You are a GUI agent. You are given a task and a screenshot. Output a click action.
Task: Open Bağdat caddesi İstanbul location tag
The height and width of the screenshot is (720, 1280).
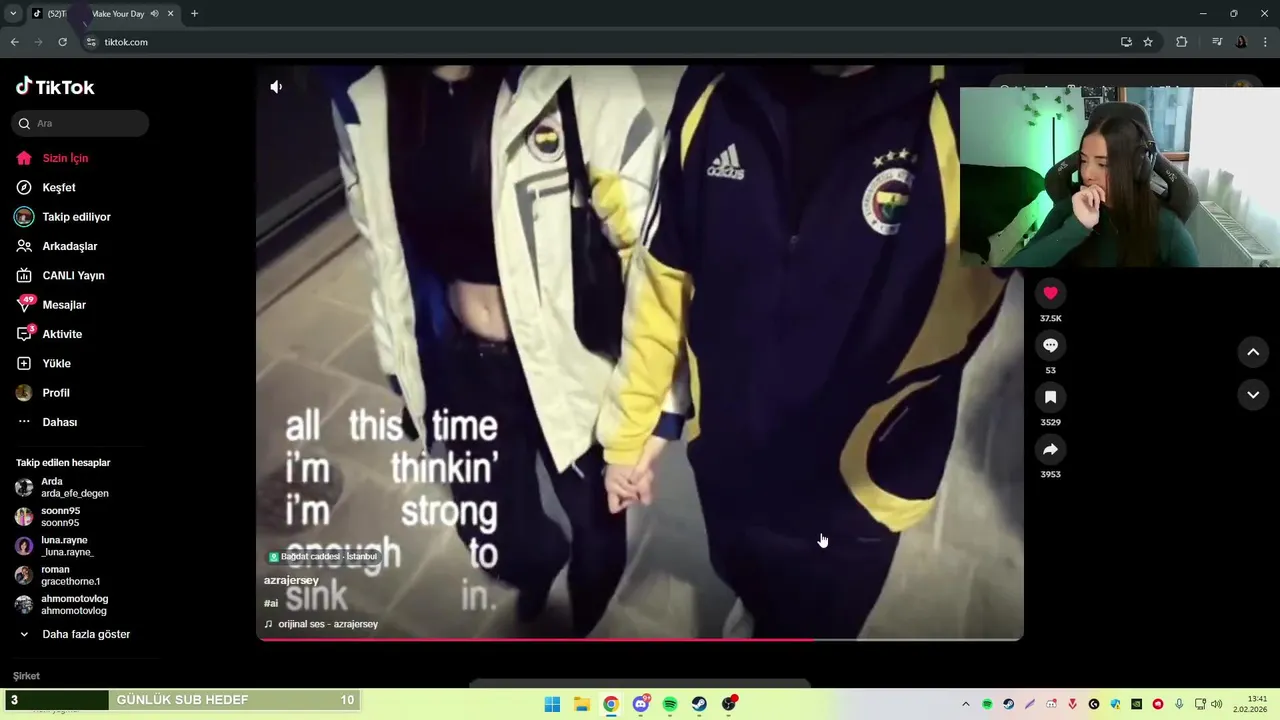(x=322, y=556)
